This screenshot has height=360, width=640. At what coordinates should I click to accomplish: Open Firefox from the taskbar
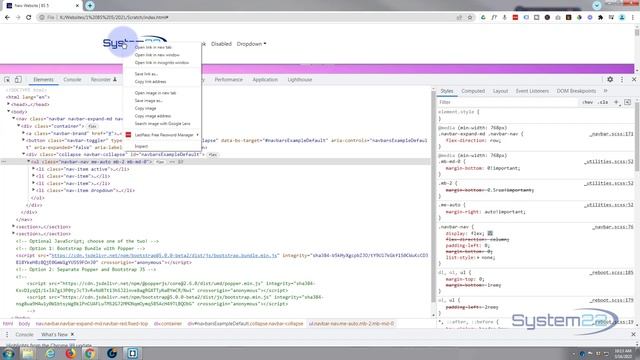click(x=71, y=353)
